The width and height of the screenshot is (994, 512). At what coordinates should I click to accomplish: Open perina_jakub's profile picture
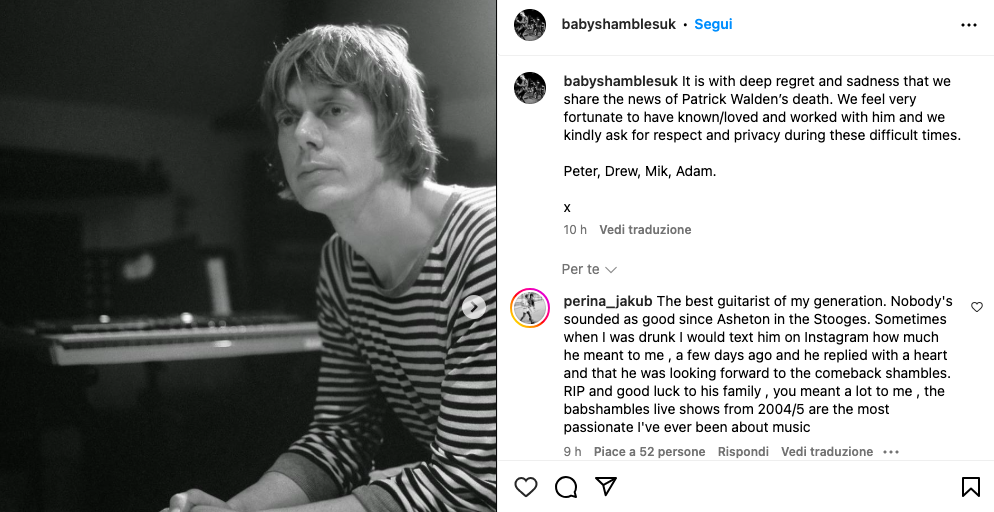coord(530,308)
